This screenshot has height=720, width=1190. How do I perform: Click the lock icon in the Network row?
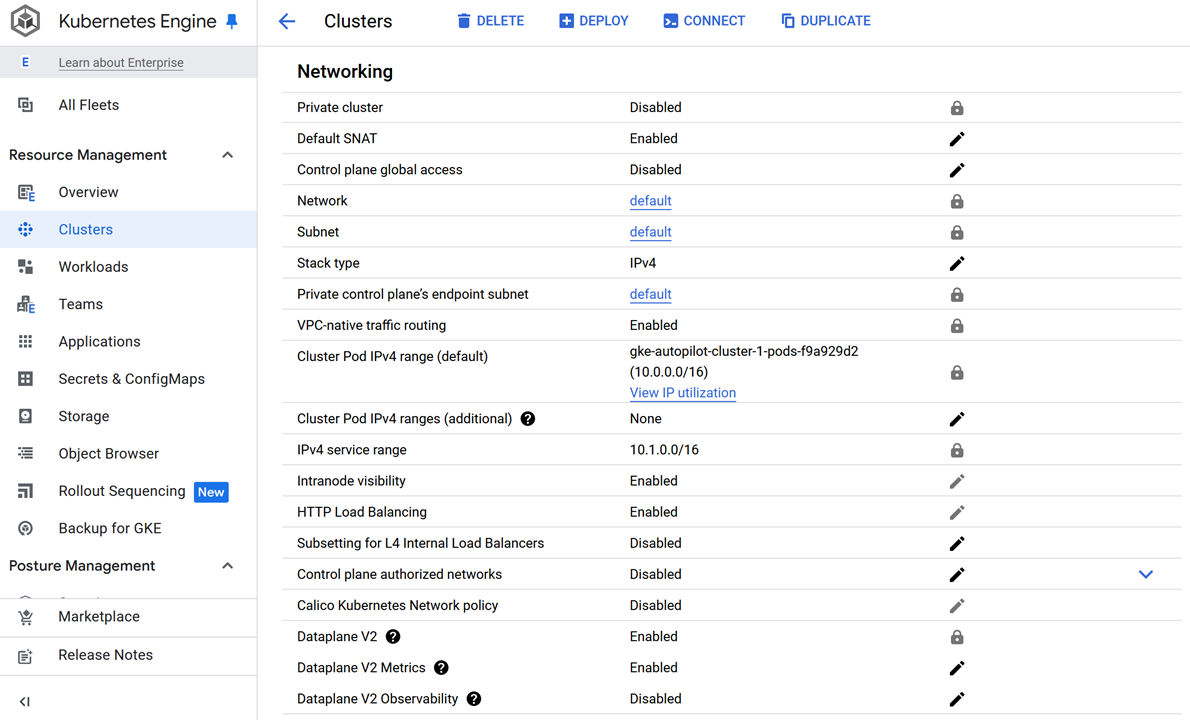(957, 201)
